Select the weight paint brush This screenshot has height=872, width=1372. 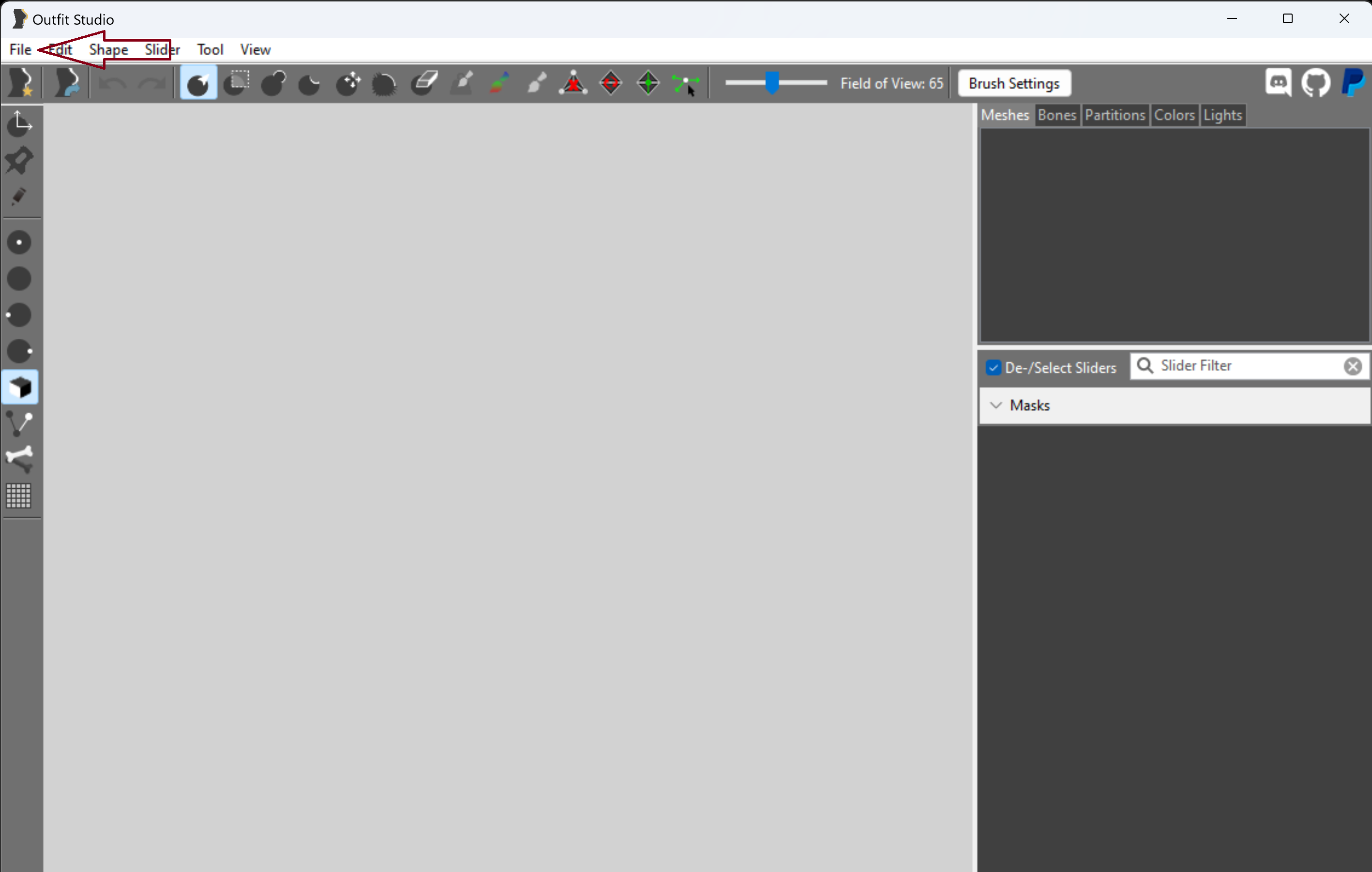pos(462,83)
